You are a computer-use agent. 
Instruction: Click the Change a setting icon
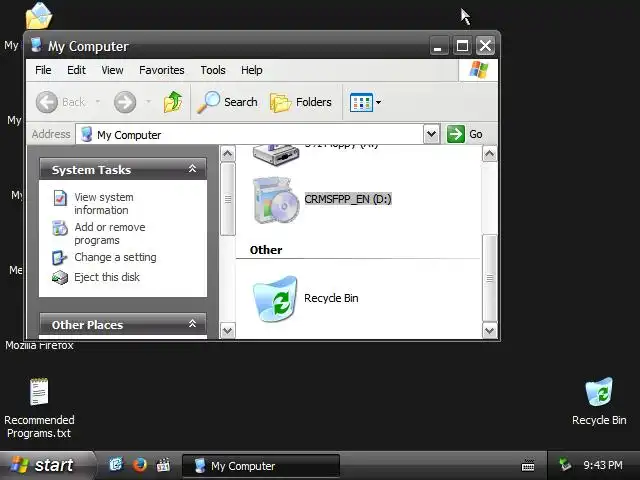(x=60, y=258)
